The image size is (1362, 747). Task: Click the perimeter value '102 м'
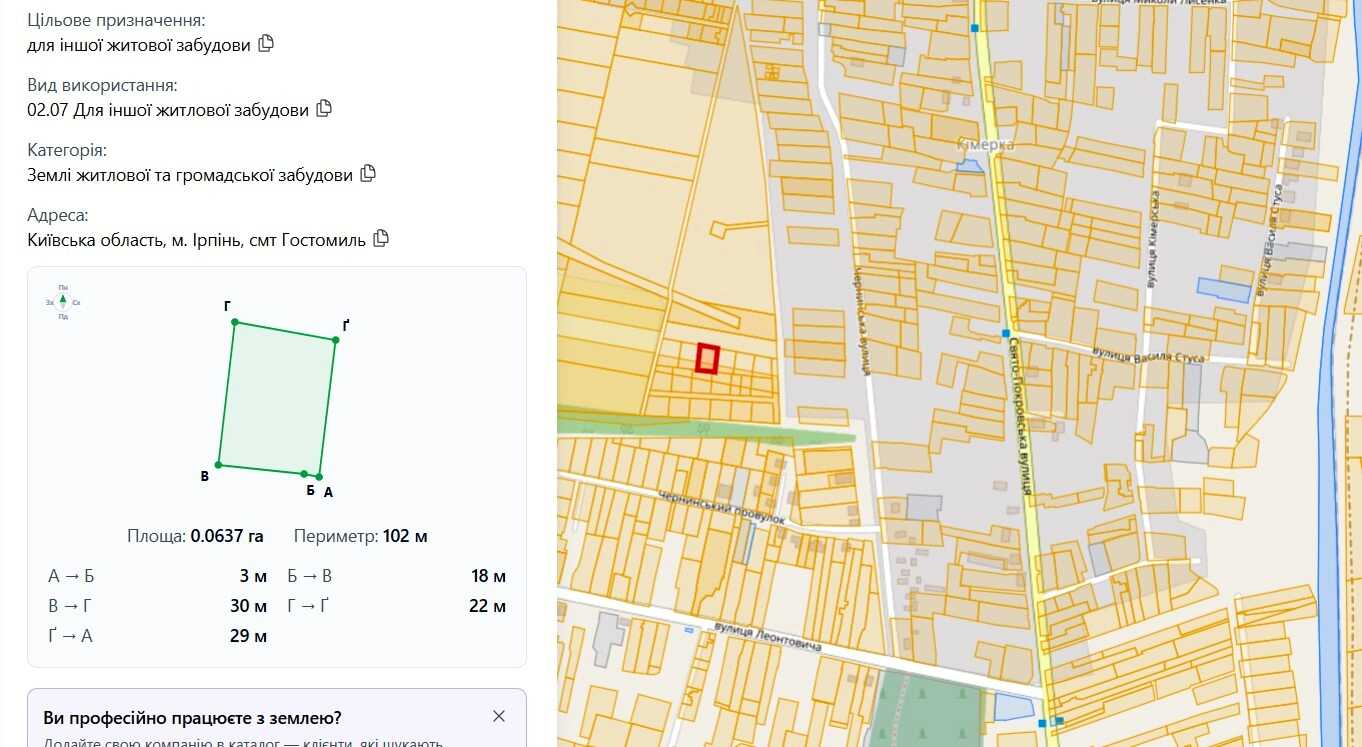pos(405,536)
